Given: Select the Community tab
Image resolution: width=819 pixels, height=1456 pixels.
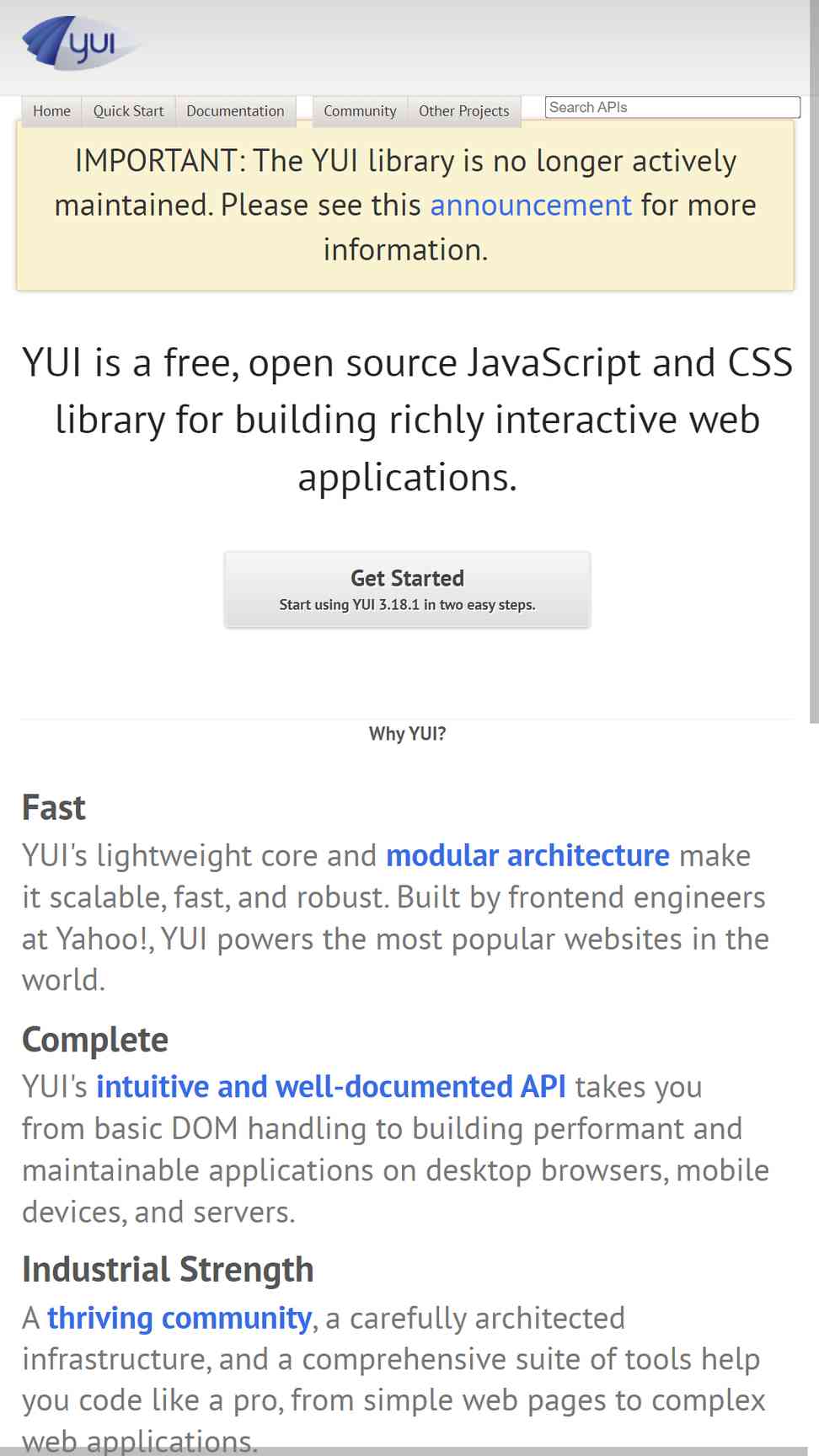Looking at the screenshot, I should [360, 111].
